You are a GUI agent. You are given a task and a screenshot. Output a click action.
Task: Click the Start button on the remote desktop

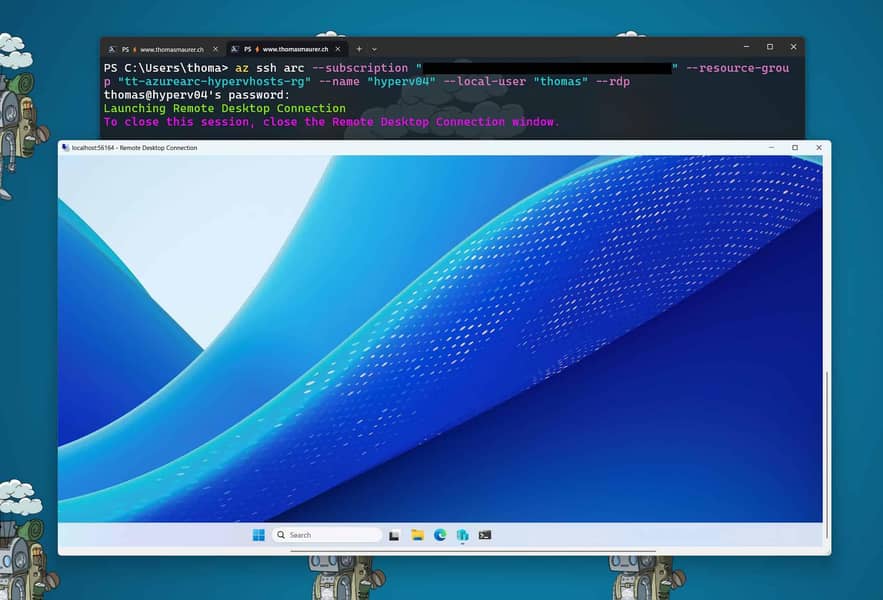[257, 534]
